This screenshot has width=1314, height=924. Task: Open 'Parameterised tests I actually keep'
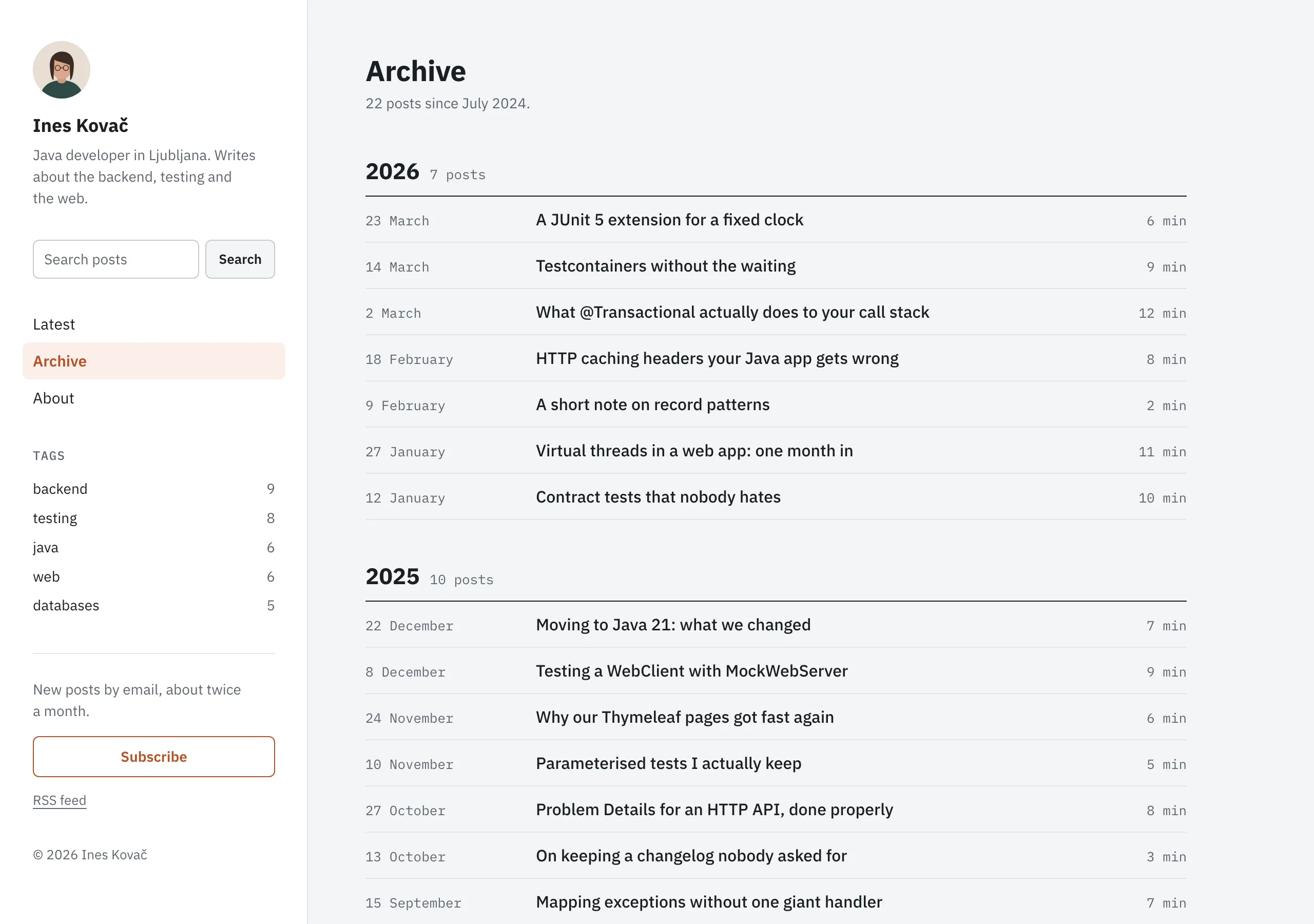[668, 764]
